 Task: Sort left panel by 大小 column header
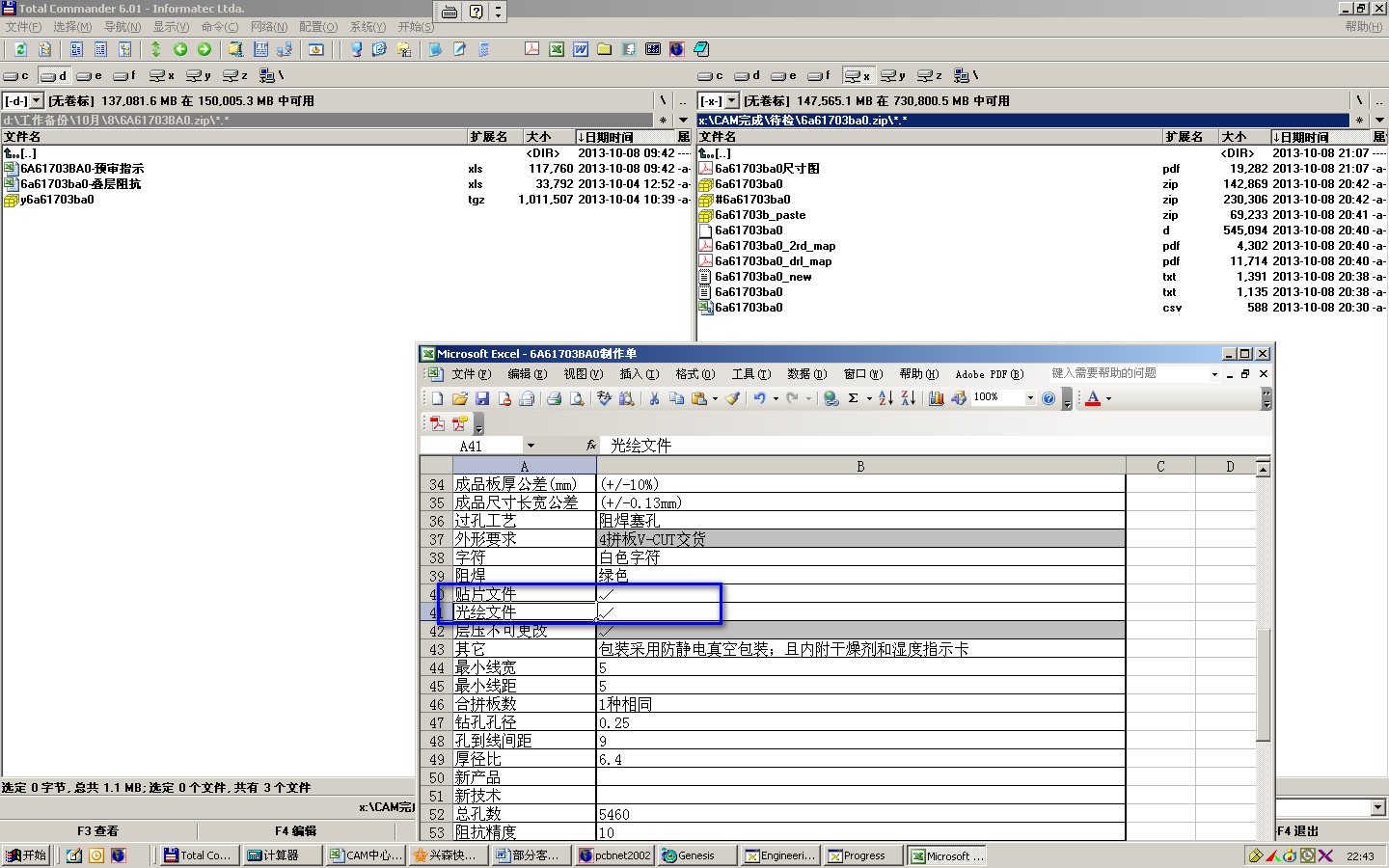[x=550, y=137]
